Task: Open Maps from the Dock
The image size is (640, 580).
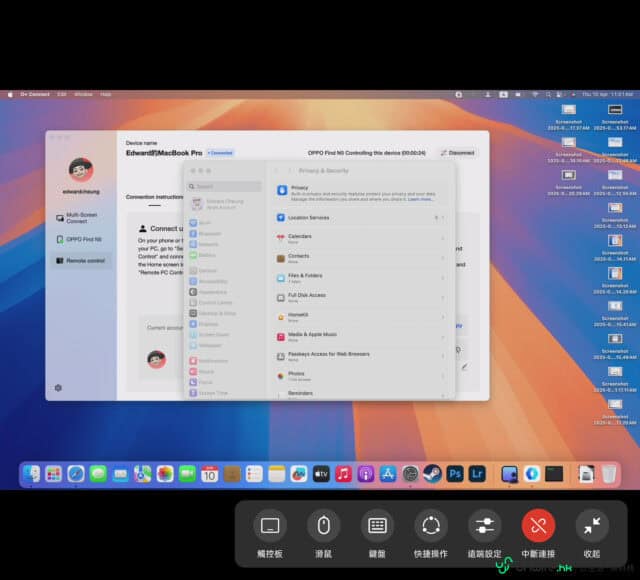Action: tap(142, 474)
